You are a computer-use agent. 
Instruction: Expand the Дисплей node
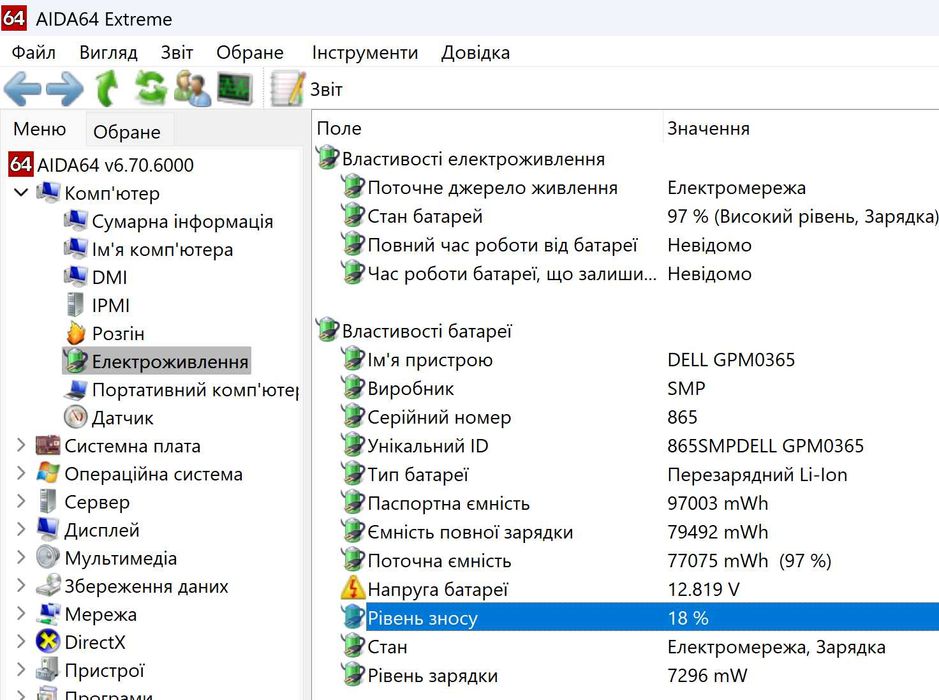pyautogui.click(x=21, y=529)
